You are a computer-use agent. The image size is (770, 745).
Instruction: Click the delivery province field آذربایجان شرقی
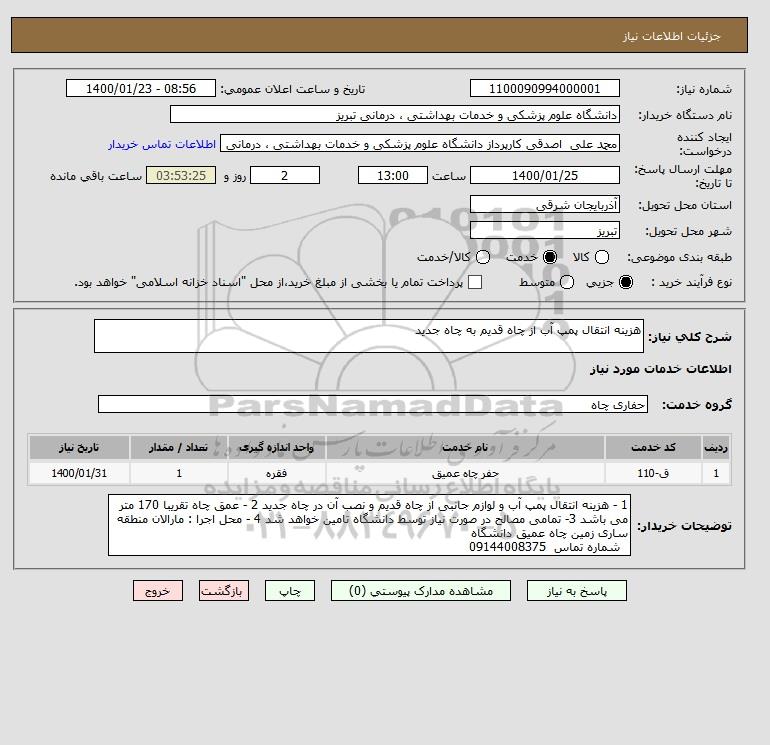pos(545,204)
